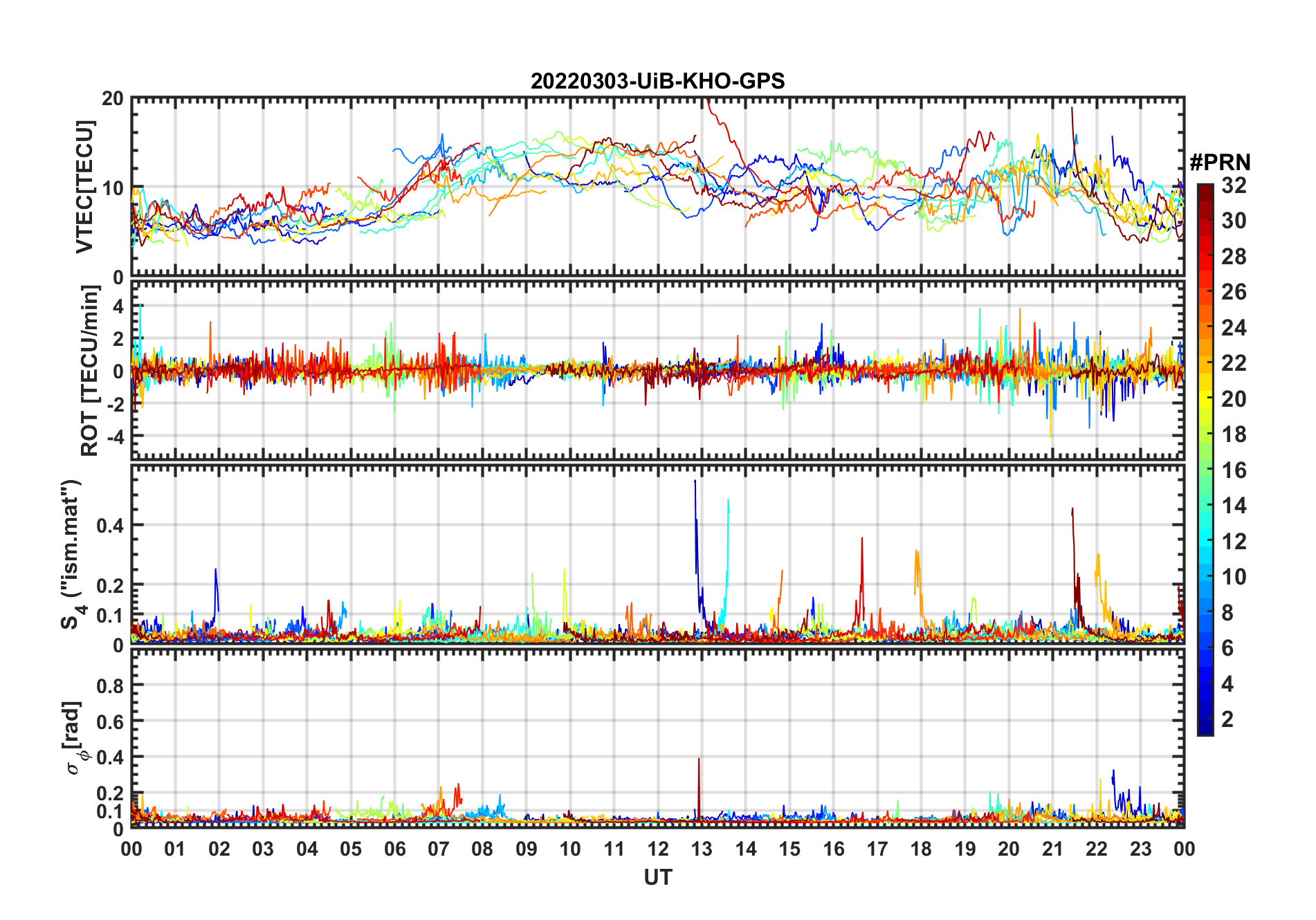Click colorbar tick label 24
This screenshot has width=1316, height=920.
1234,328
